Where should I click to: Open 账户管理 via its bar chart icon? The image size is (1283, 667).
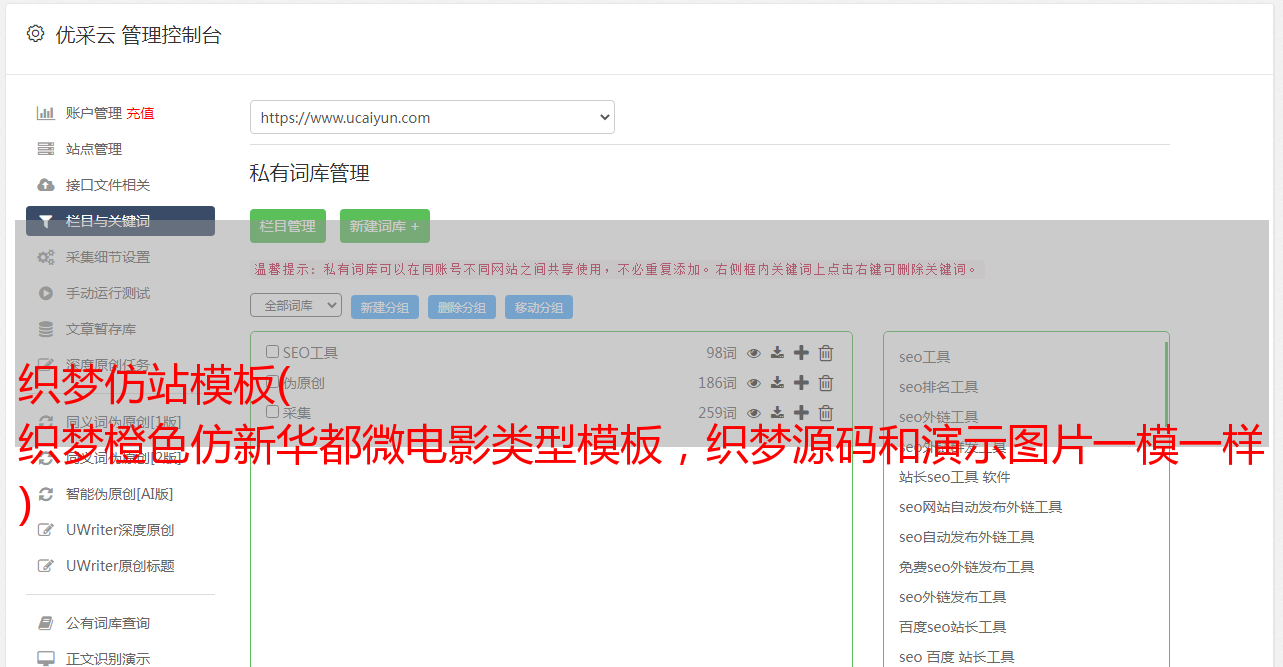(46, 113)
